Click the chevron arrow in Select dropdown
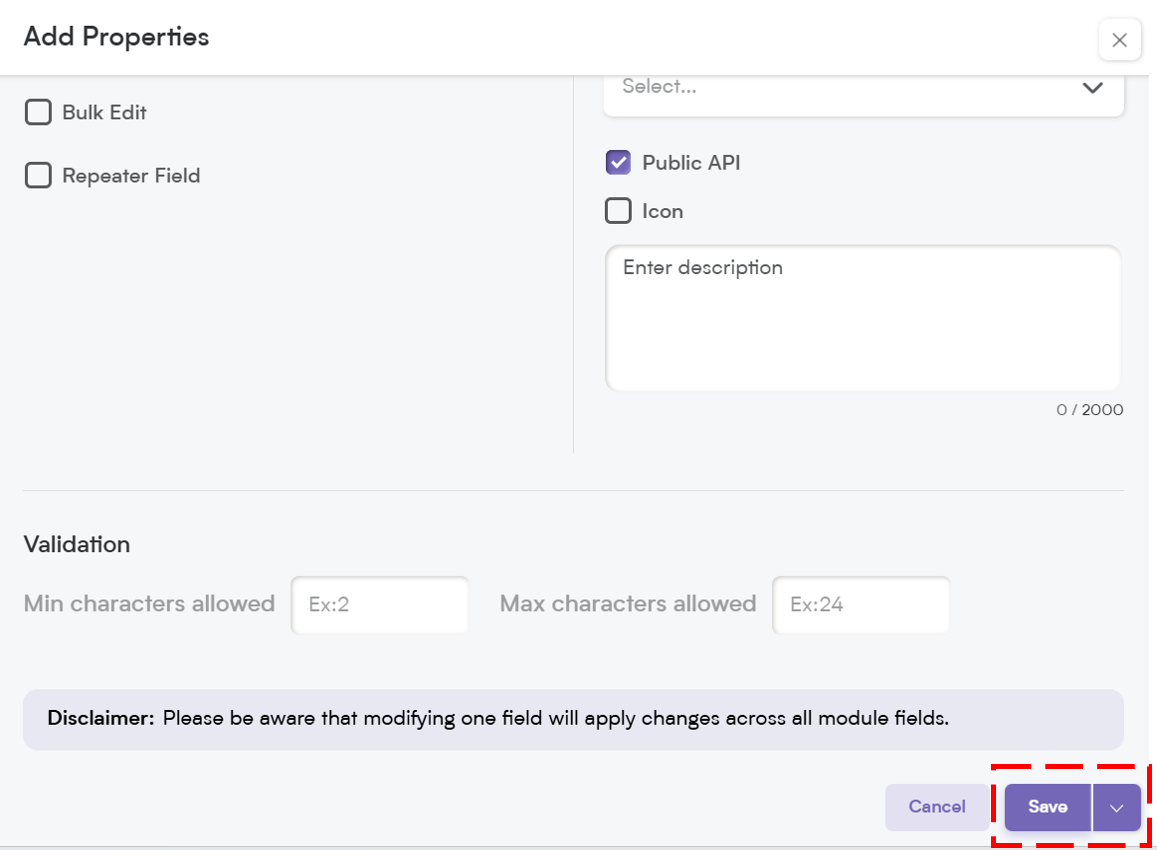The image size is (1157, 850). [x=1092, y=88]
